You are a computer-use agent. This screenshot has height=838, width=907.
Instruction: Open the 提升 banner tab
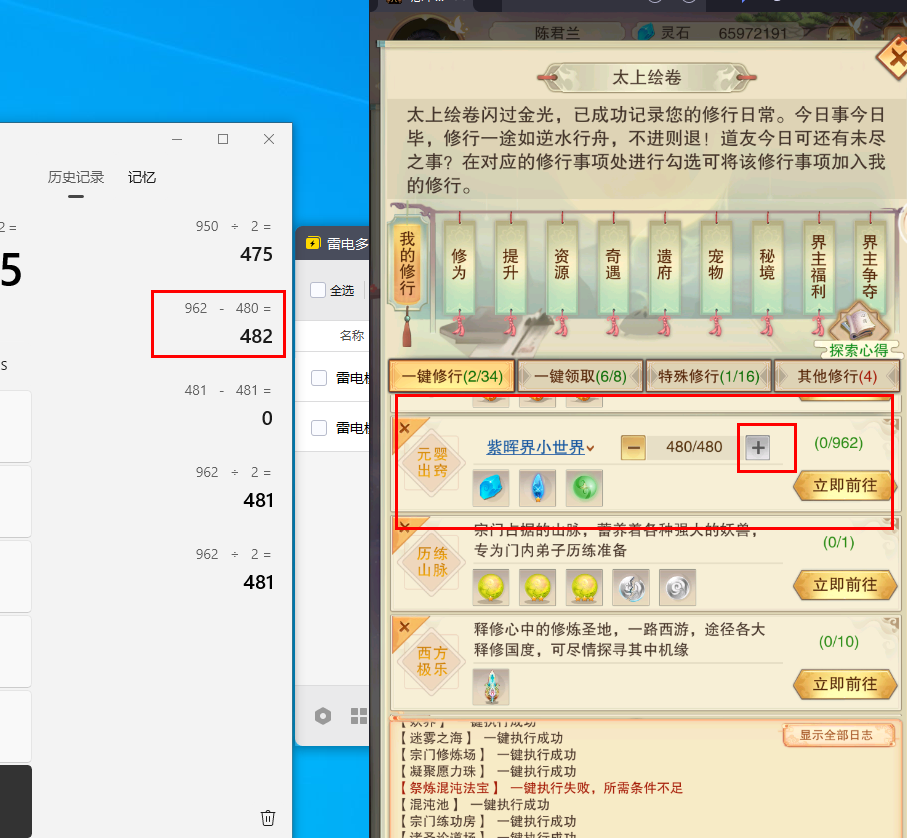[510, 267]
